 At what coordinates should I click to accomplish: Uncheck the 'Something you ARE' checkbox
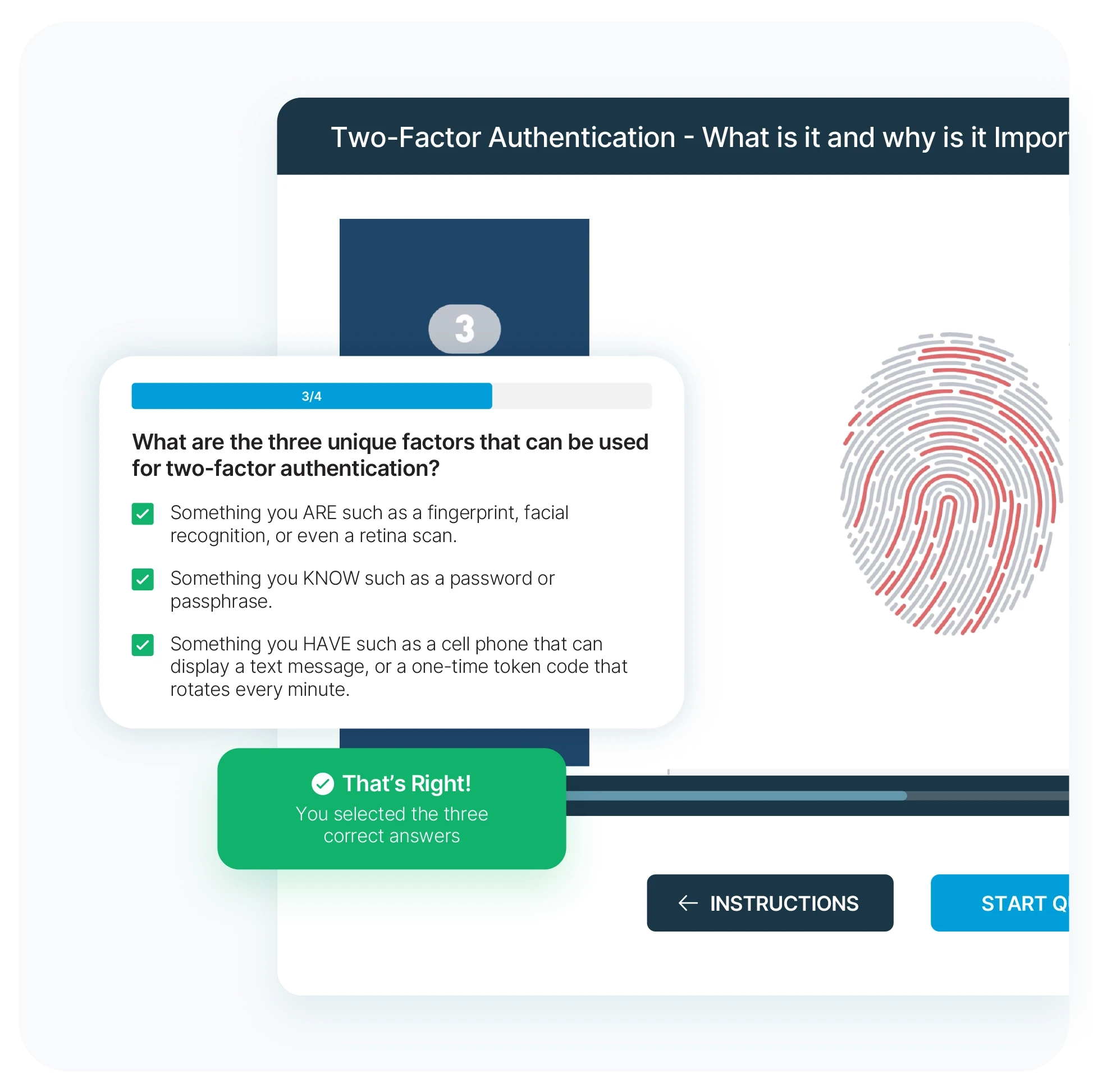[x=143, y=513]
